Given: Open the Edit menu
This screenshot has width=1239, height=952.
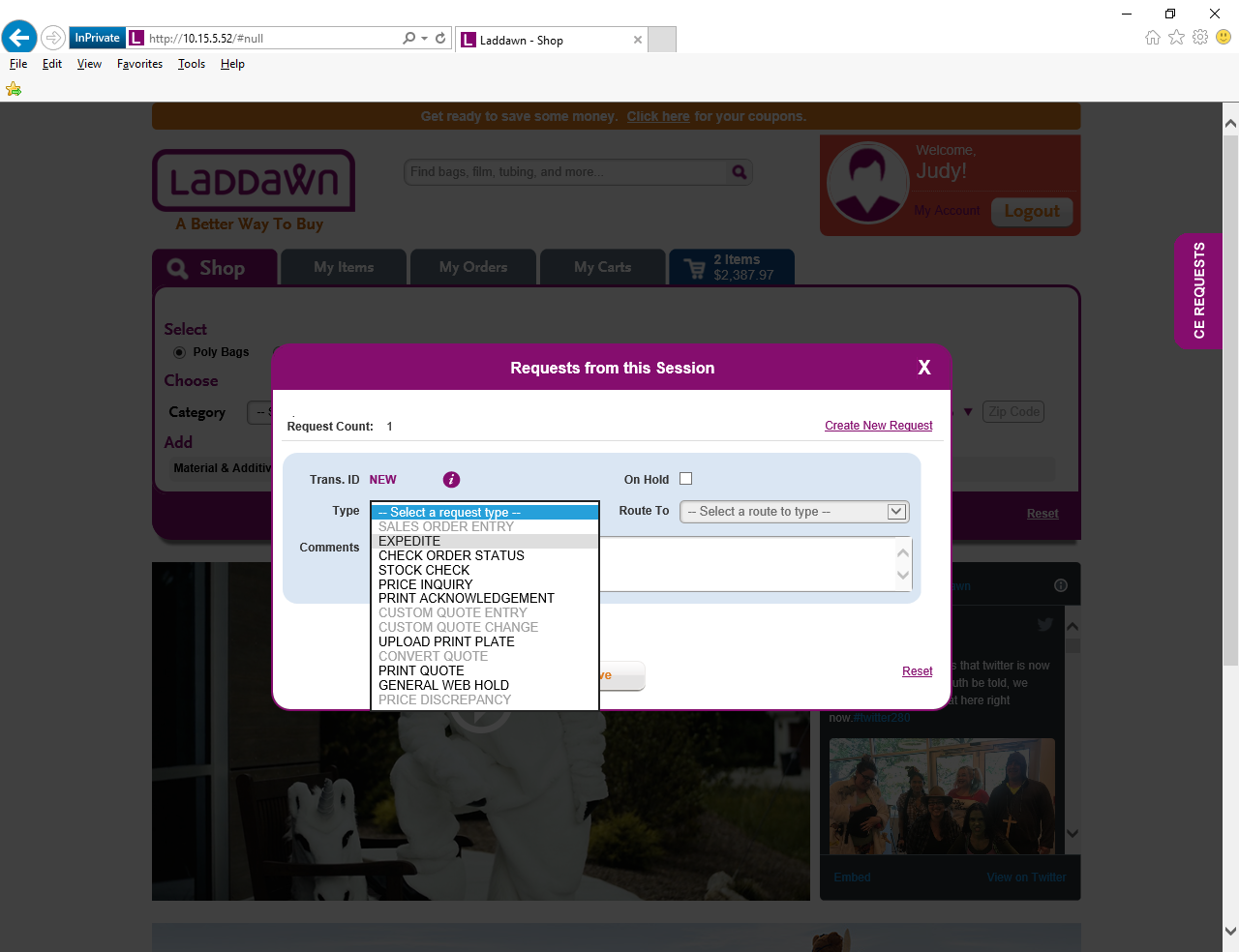Looking at the screenshot, I should click(52, 64).
